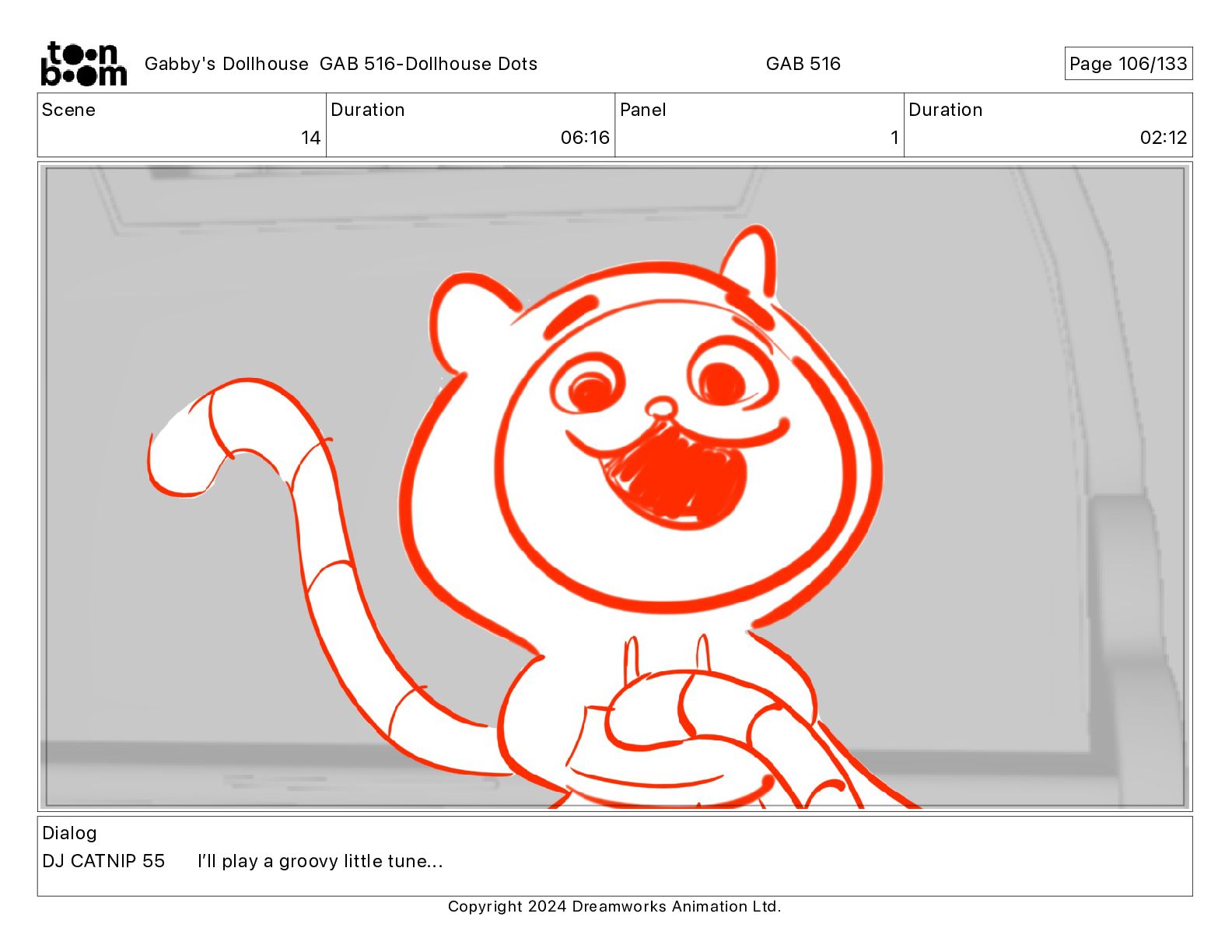Click the title 'Gabby's Dollhouse GAB 516-Dollhouse Dots'
1232x952 pixels.
(341, 64)
